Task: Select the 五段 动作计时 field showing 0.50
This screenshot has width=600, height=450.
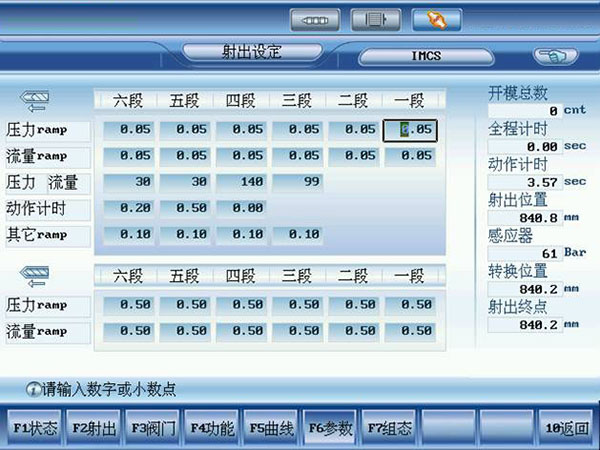Action: point(184,209)
